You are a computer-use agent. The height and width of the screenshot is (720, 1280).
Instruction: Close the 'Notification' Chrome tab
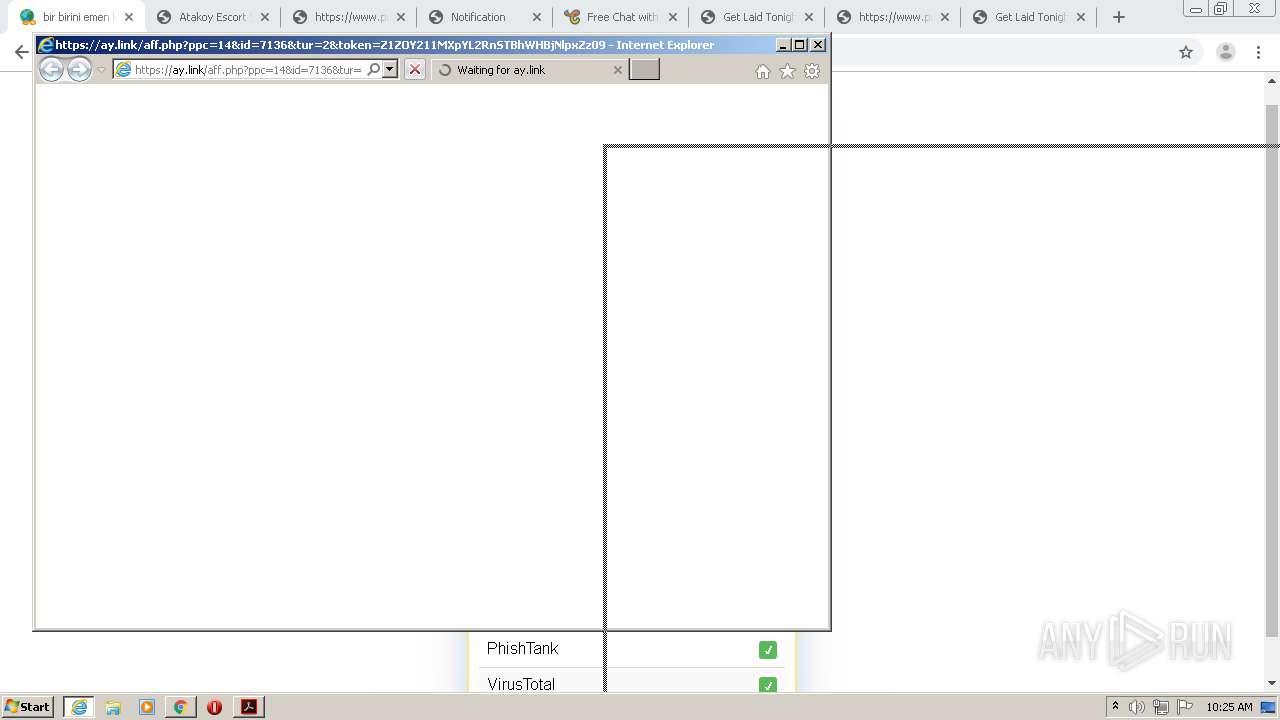[537, 17]
